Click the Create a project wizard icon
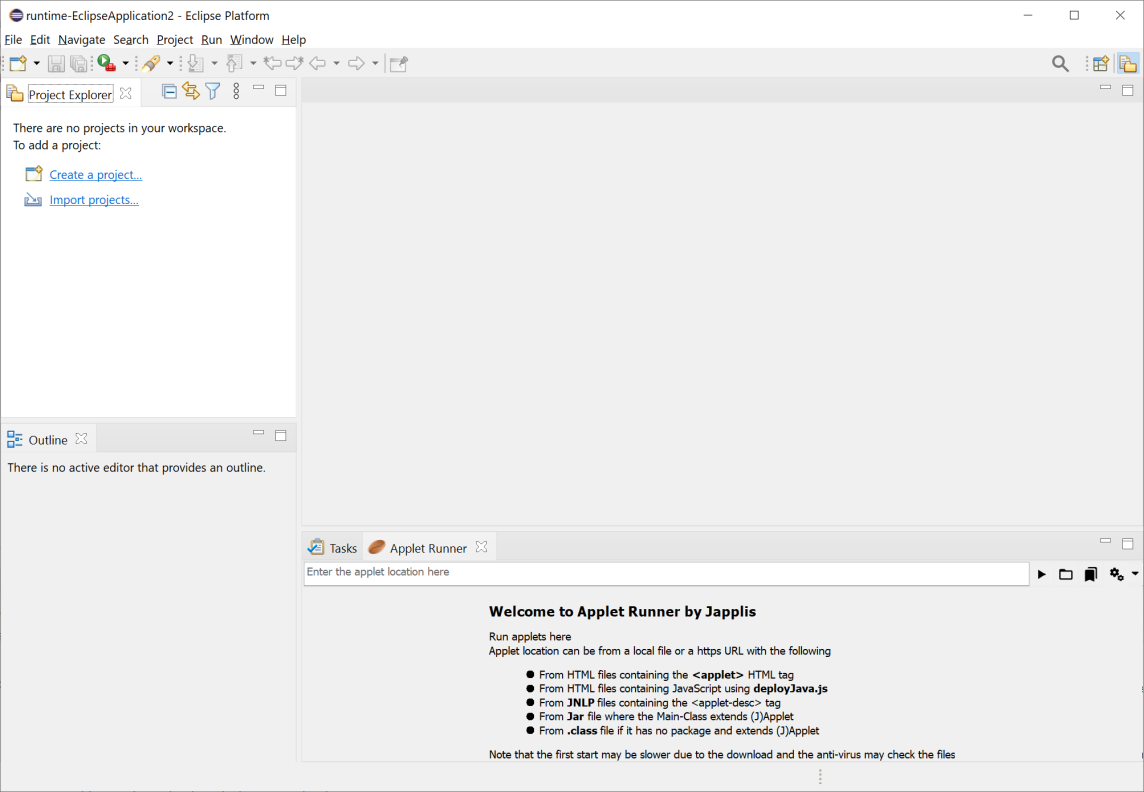 (x=34, y=174)
